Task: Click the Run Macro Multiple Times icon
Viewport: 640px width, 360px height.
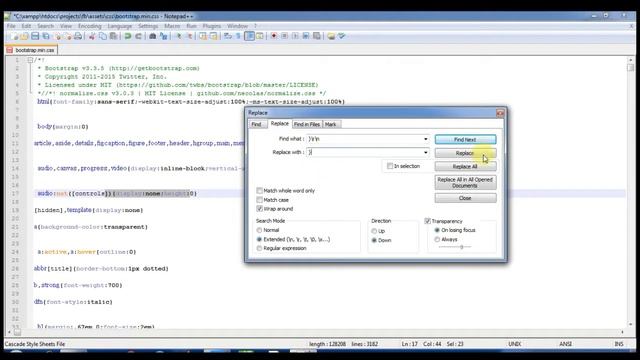Action: click(306, 36)
